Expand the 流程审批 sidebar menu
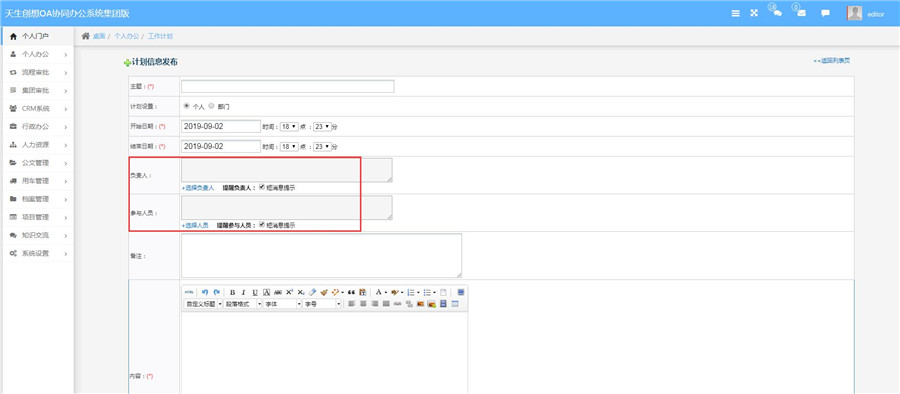The width and height of the screenshot is (900, 394). tap(37, 72)
